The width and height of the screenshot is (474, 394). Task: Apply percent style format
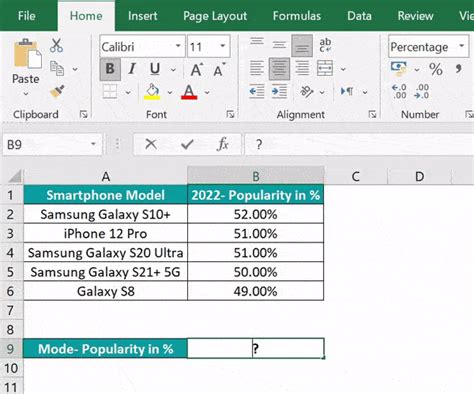coord(436,69)
